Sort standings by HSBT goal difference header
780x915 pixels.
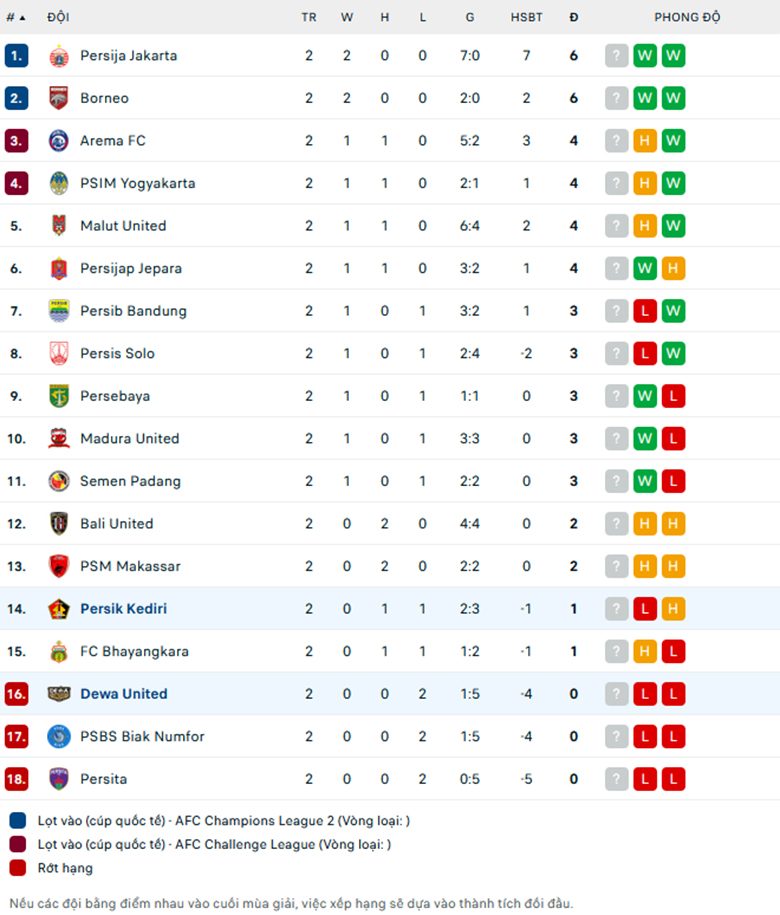[x=526, y=18]
